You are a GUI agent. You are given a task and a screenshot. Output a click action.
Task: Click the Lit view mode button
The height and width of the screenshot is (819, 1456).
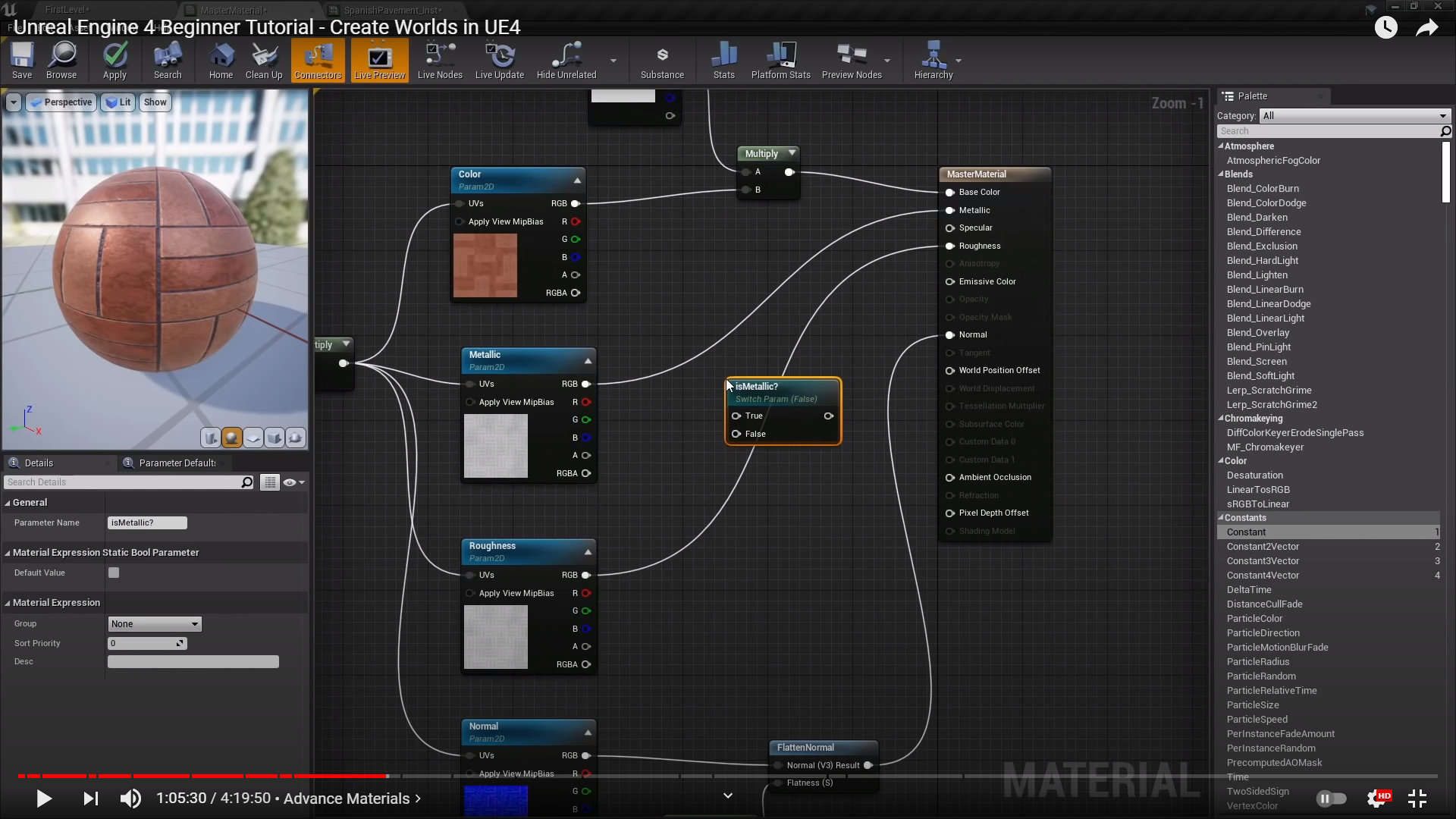click(118, 102)
